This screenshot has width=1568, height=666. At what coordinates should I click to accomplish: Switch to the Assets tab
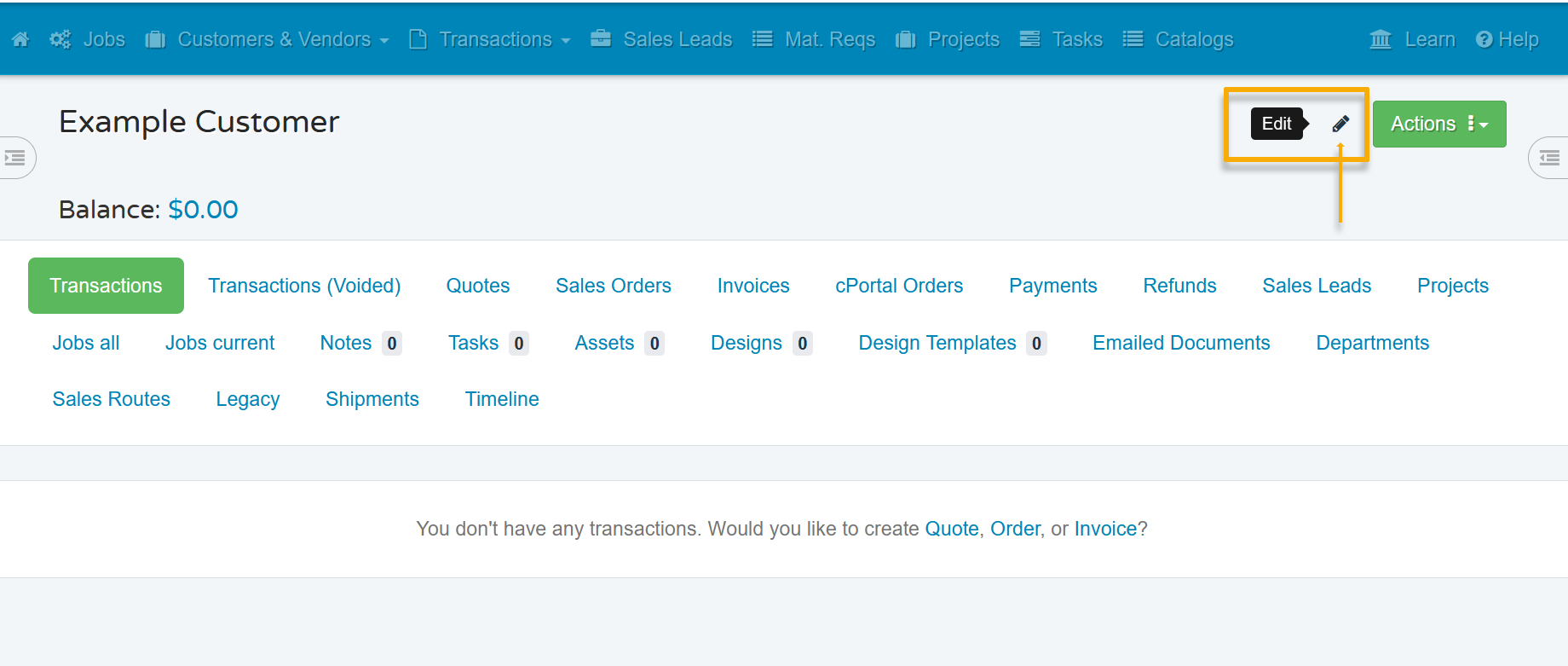pyautogui.click(x=620, y=343)
